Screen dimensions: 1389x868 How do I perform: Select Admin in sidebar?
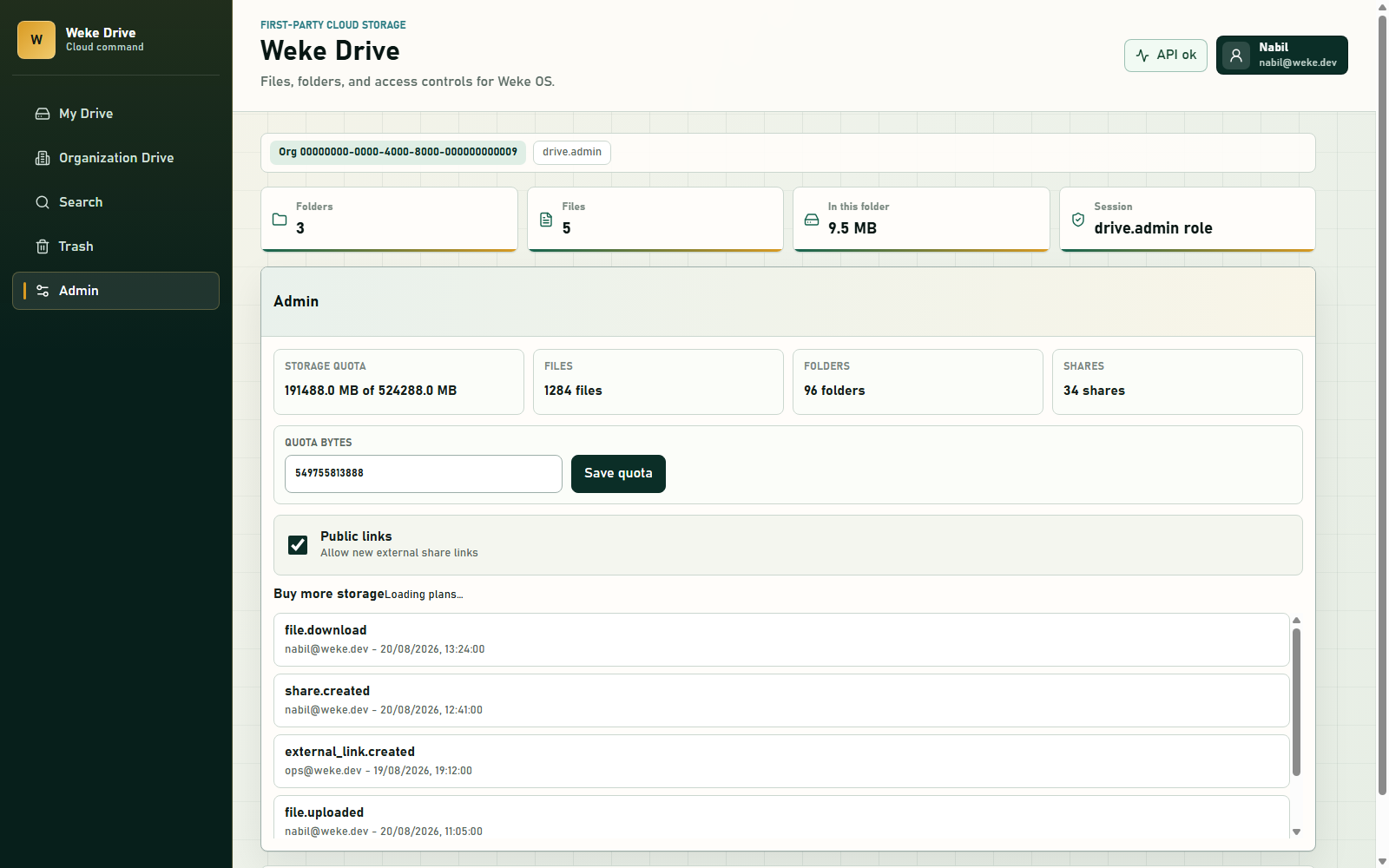pos(115,291)
